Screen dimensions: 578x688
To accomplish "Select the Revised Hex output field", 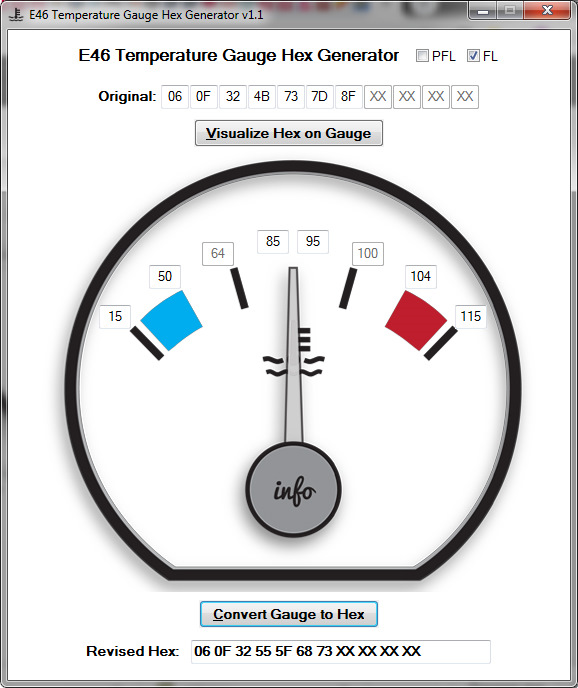I will pyautogui.click(x=341, y=652).
